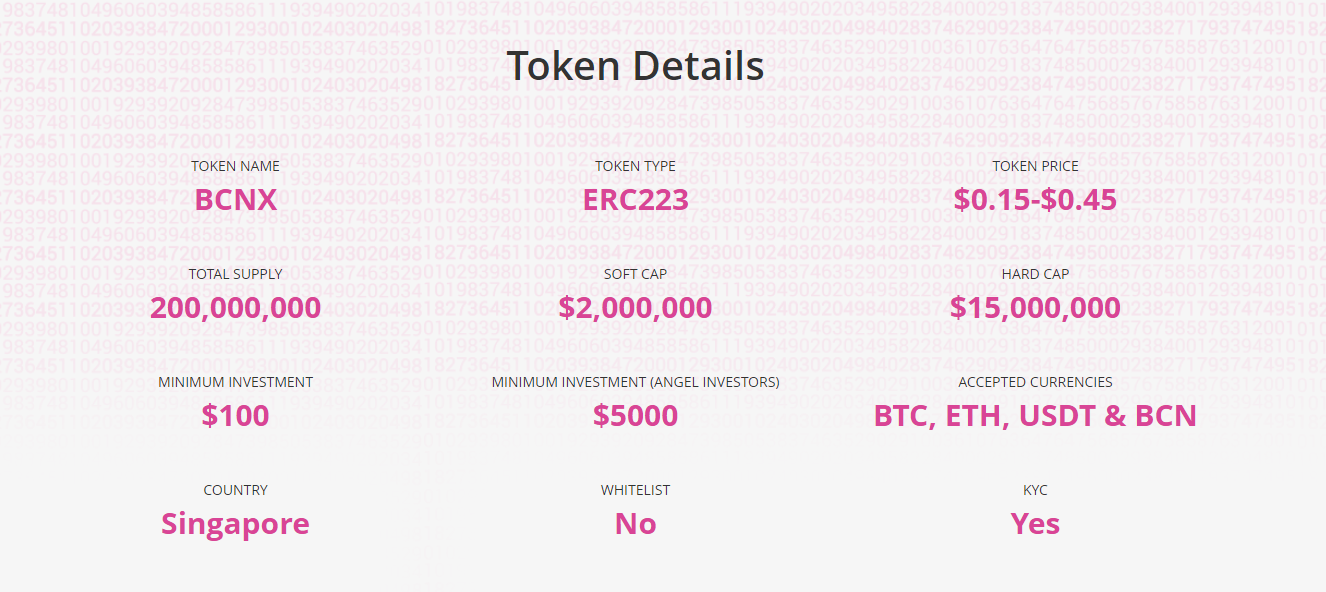Image resolution: width=1326 pixels, height=592 pixels.
Task: Select the $15,000,000 hard cap value
Action: point(1035,307)
